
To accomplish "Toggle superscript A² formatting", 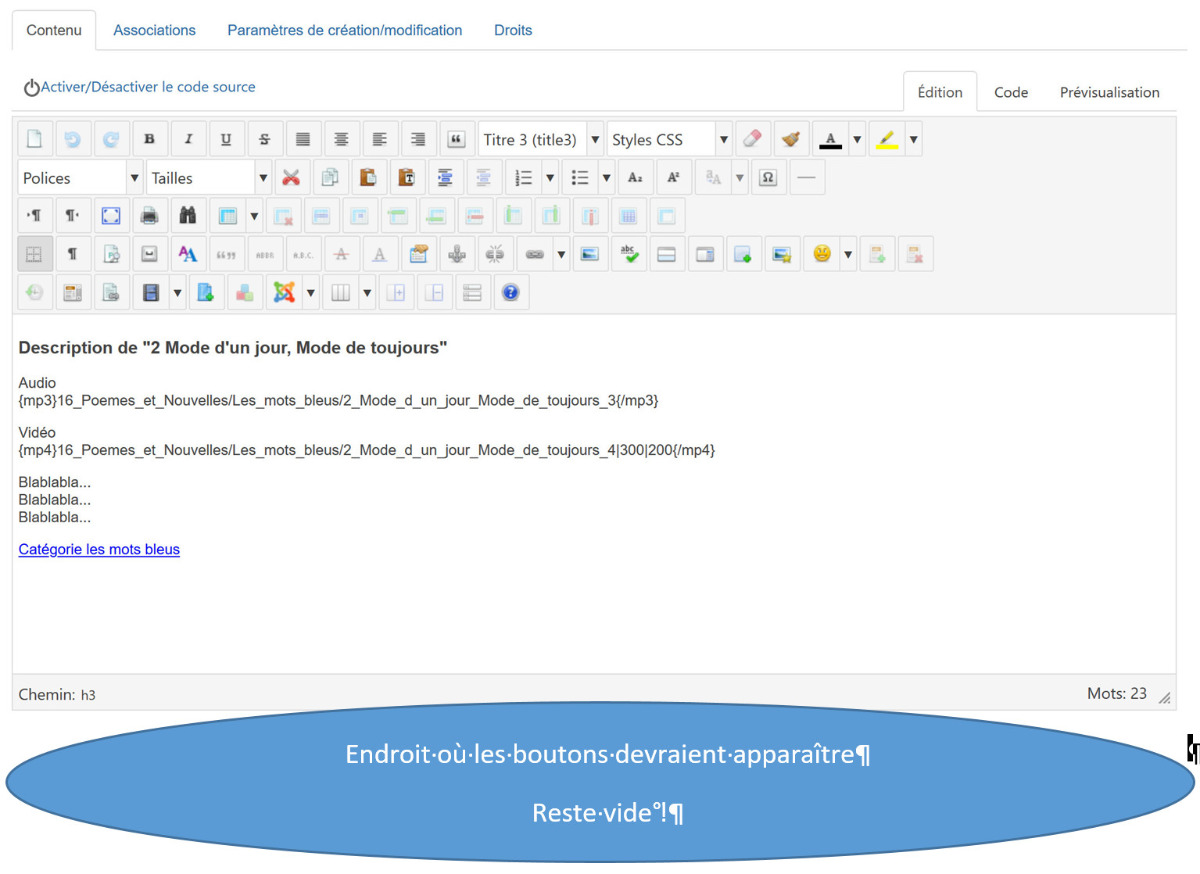I will (673, 177).
